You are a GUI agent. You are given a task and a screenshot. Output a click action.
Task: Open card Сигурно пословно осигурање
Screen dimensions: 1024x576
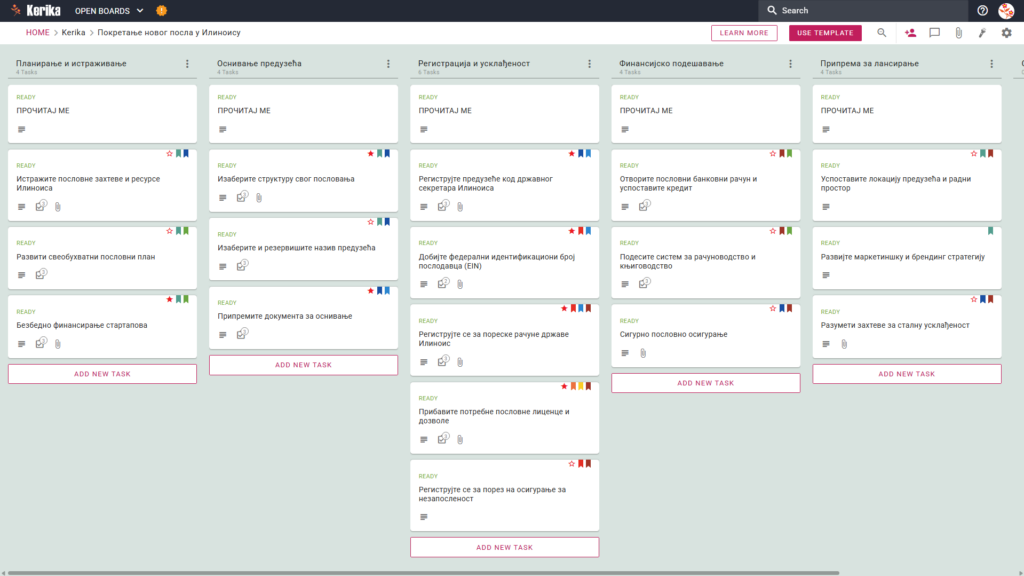click(x=706, y=336)
